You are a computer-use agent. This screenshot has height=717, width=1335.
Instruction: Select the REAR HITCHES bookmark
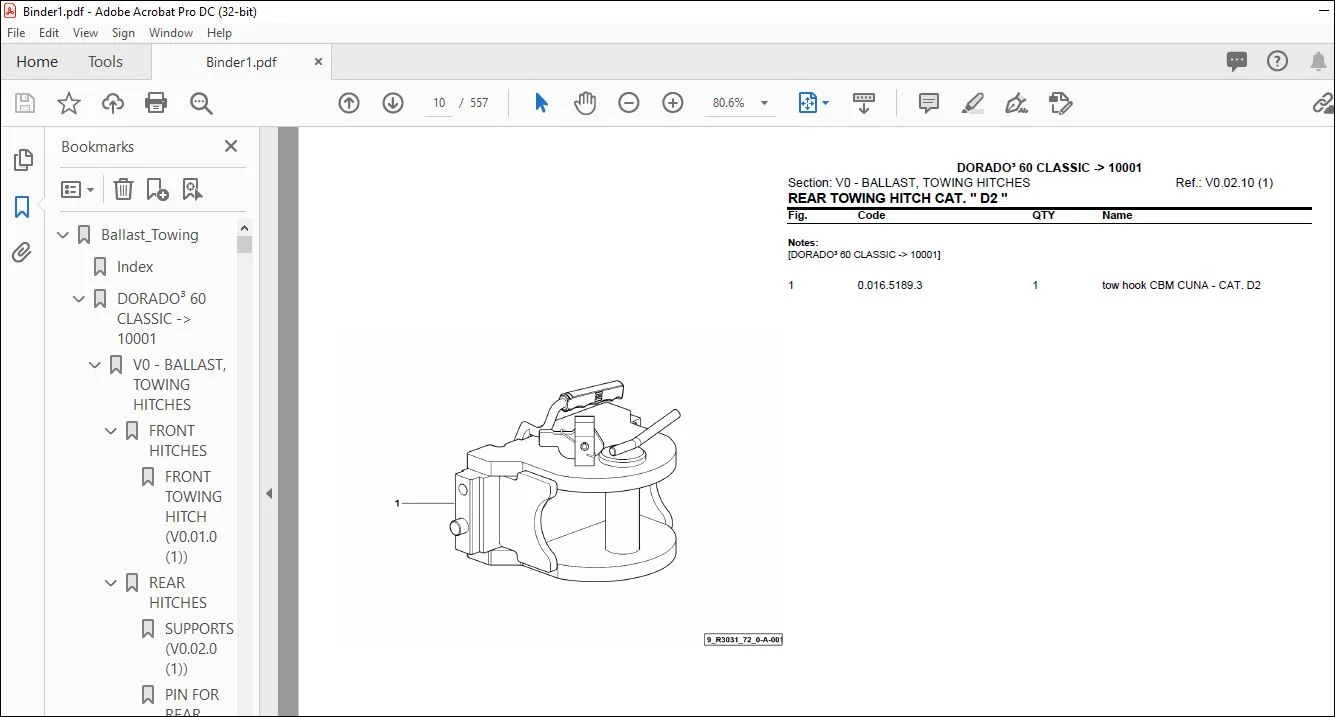tap(178, 593)
